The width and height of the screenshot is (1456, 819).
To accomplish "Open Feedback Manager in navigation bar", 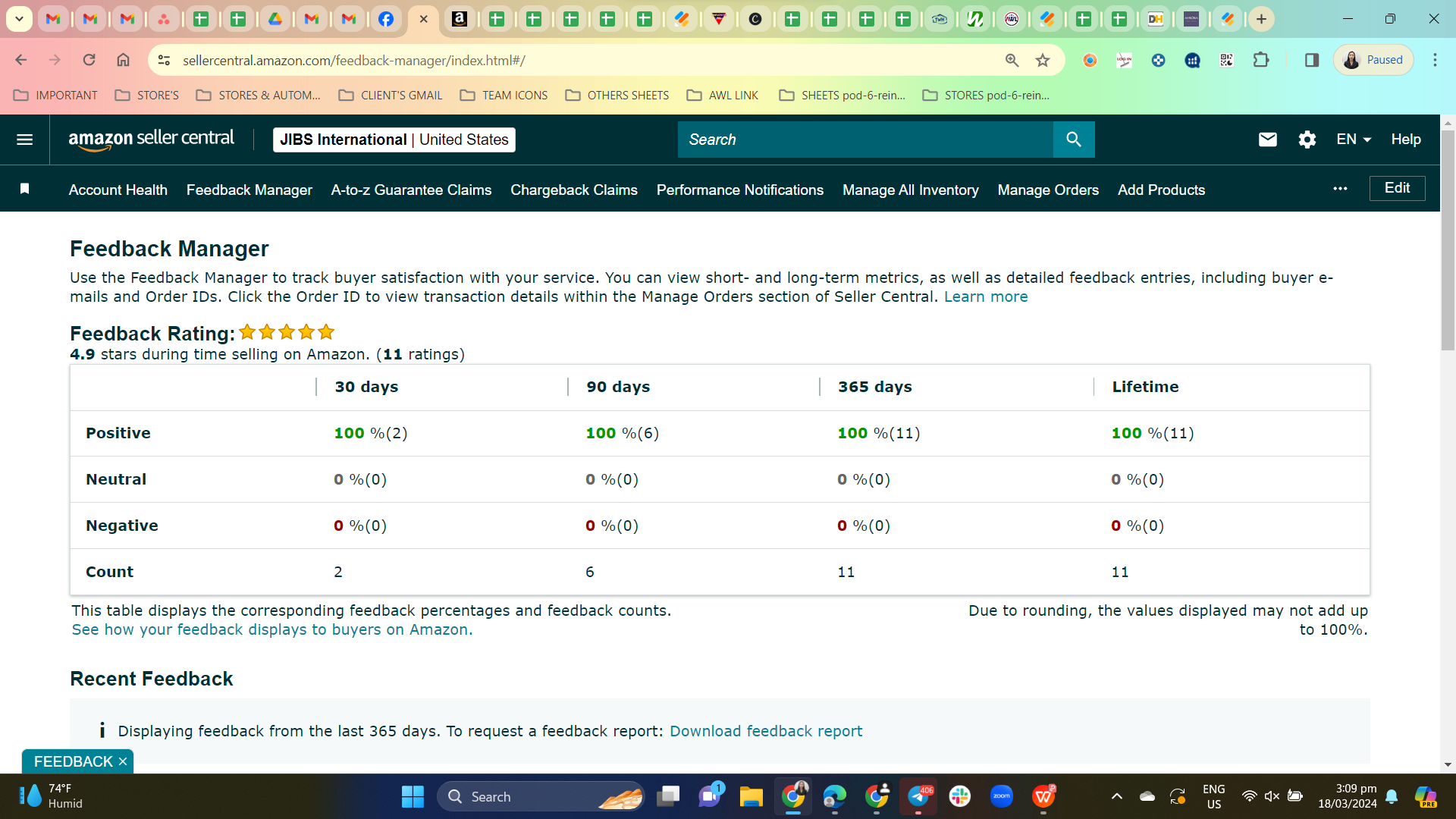I will (249, 190).
